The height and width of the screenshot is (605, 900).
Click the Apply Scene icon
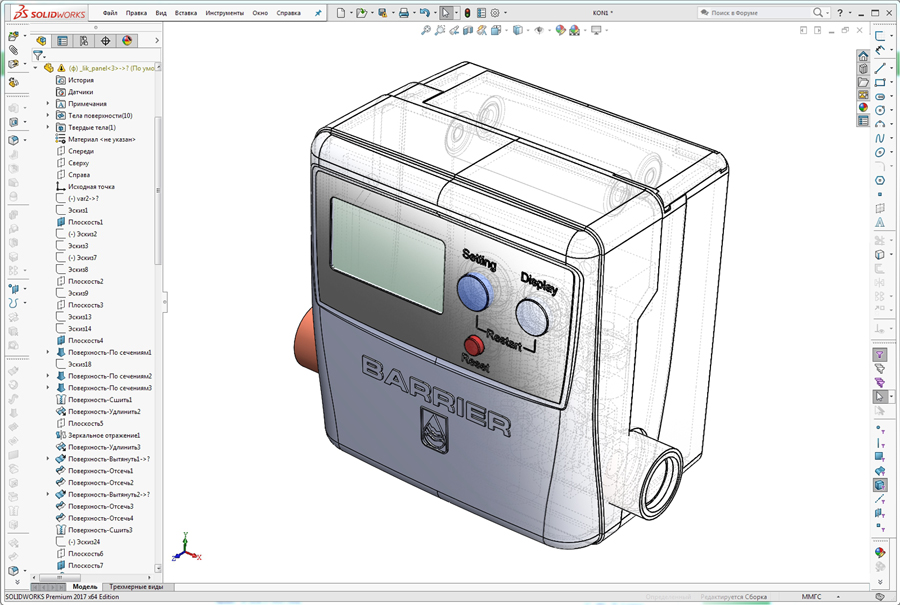coord(574,31)
